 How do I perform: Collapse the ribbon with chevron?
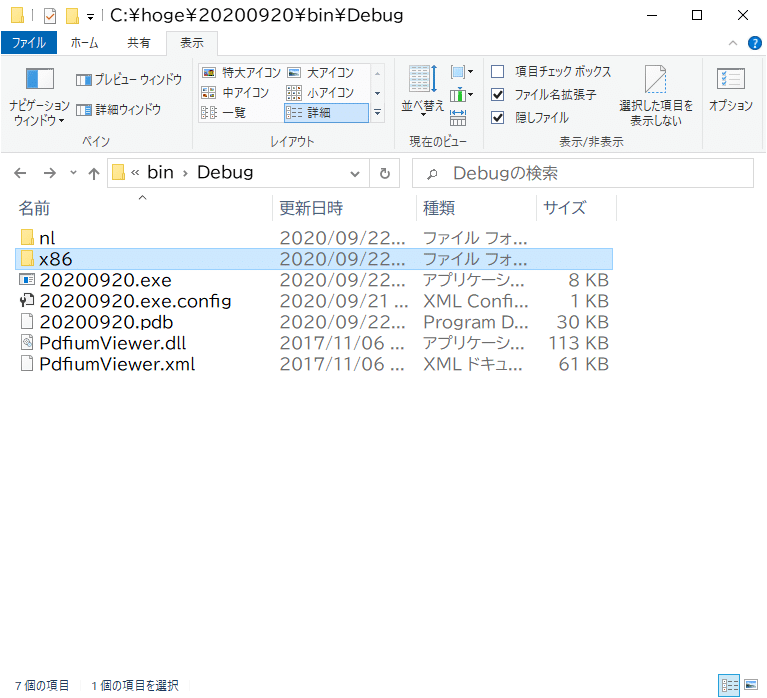(x=733, y=43)
